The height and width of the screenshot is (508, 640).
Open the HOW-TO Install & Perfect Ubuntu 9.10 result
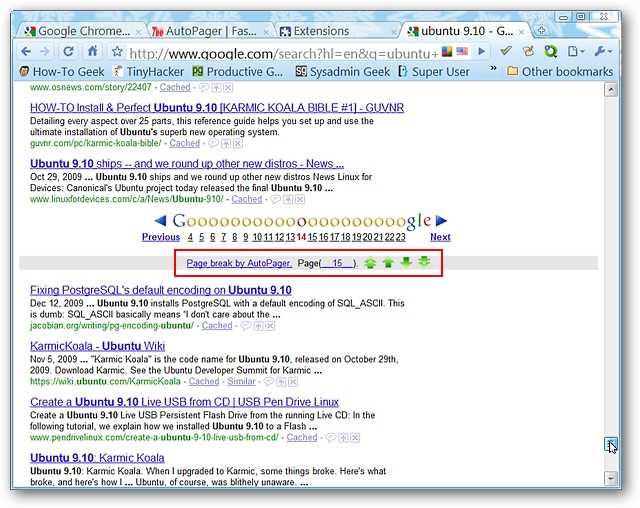point(217,108)
